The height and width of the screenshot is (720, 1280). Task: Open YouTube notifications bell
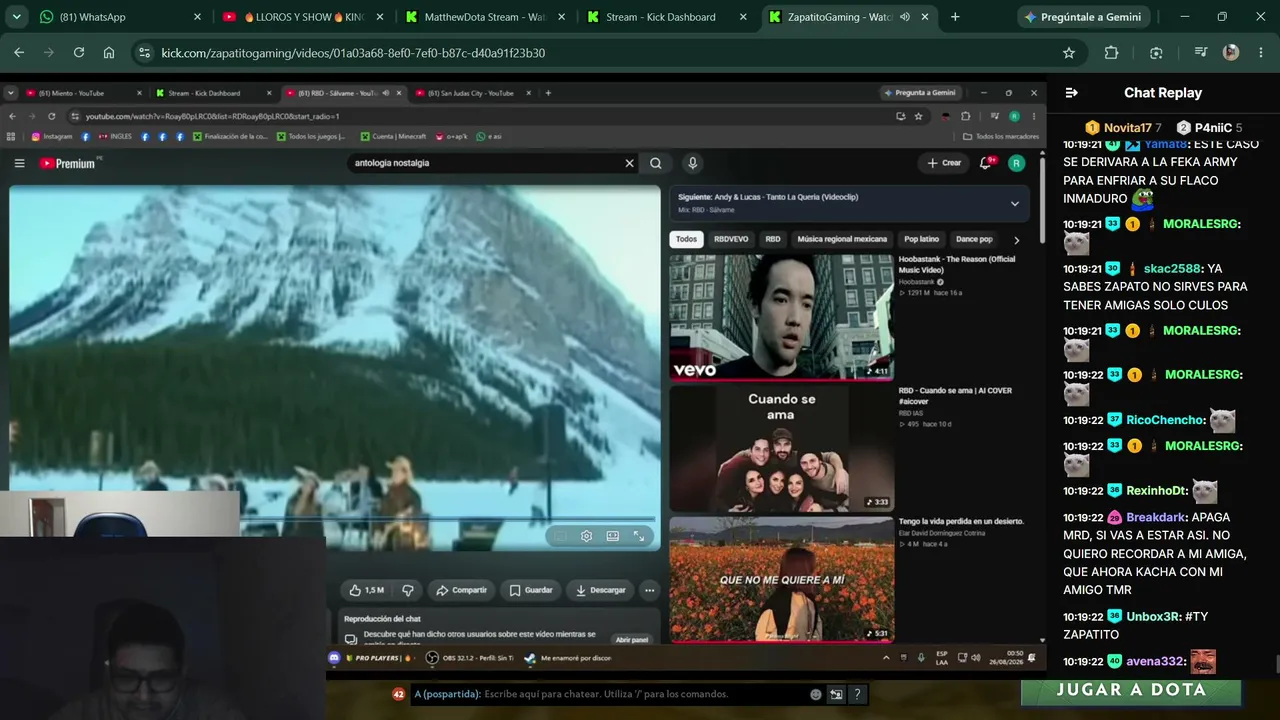(986, 163)
